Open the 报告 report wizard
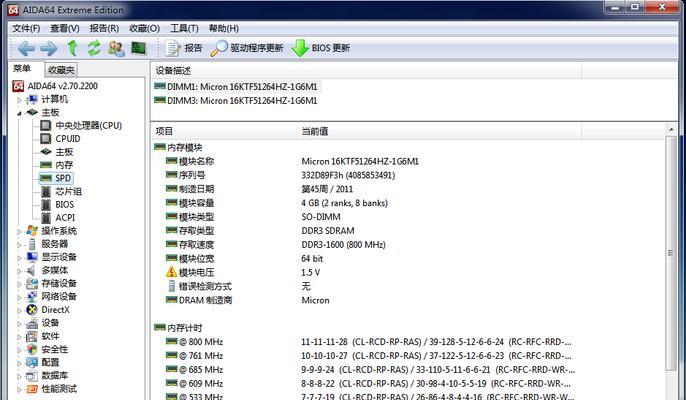The width and height of the screenshot is (686, 400). click(184, 48)
